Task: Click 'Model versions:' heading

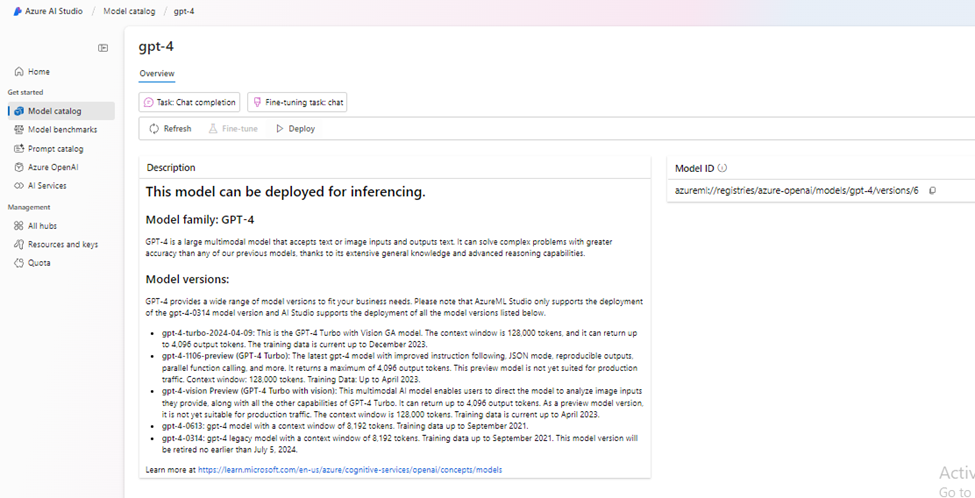Action: (x=188, y=279)
